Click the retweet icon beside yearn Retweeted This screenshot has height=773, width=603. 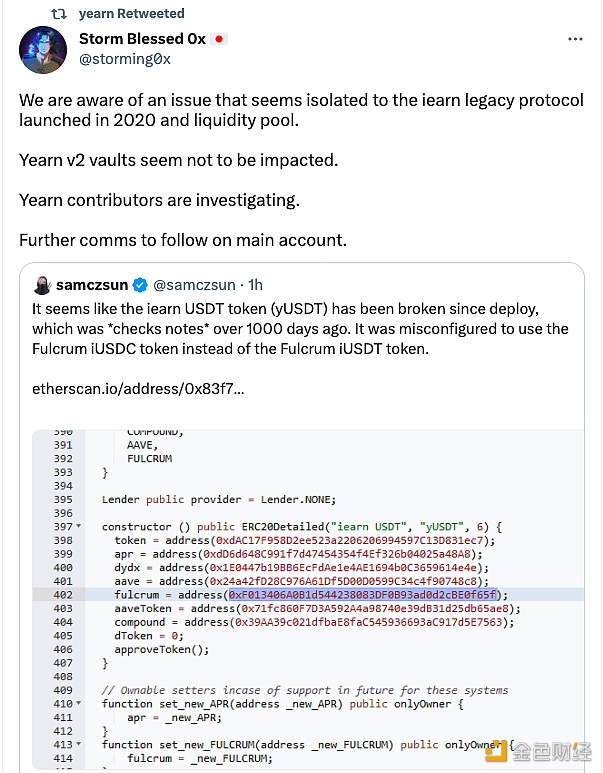pos(59,14)
